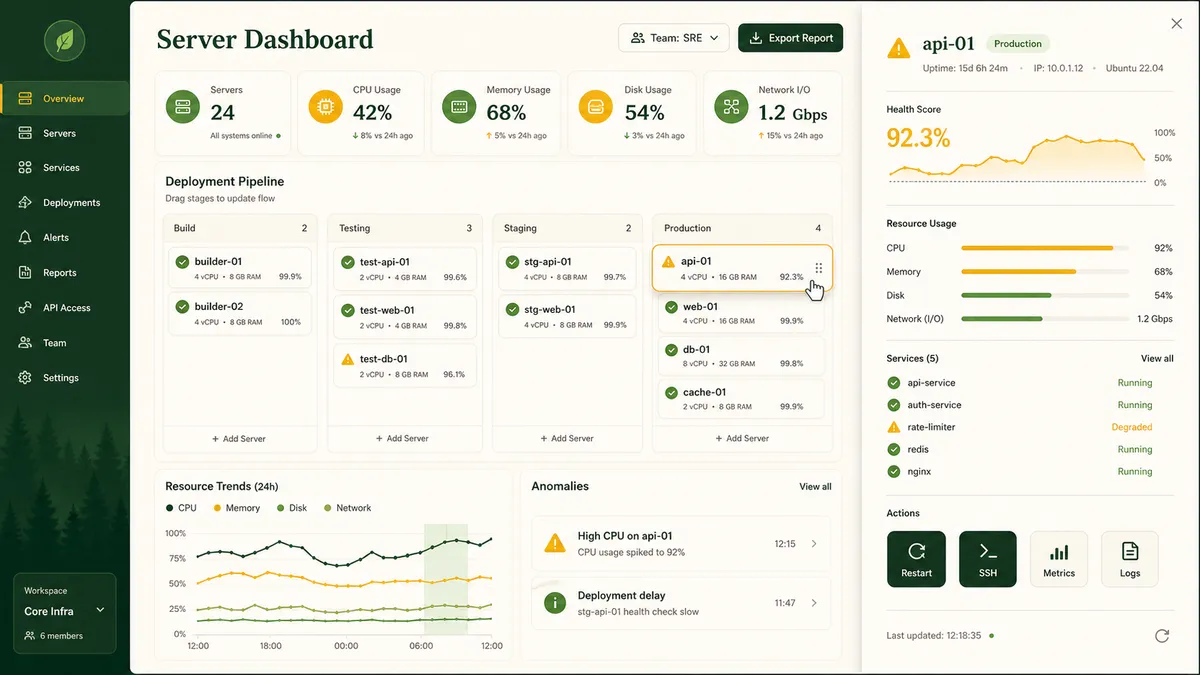Click the Network I/O icon
Viewport: 1200px width, 675px height.
coord(731,106)
